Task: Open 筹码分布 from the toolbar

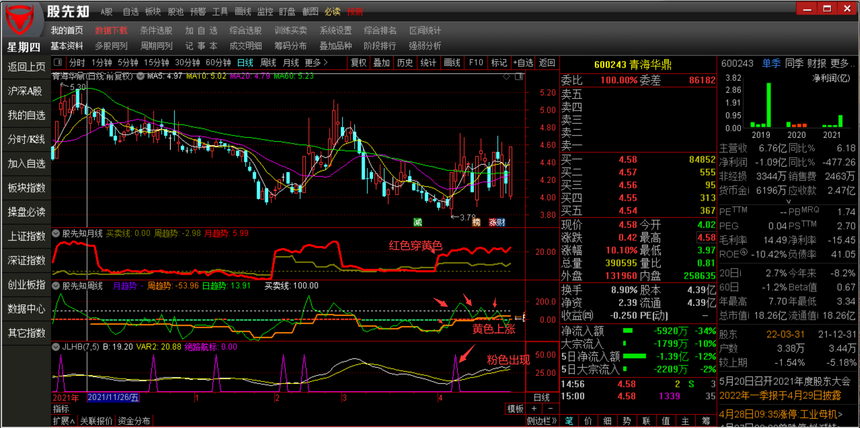Action: 291,46
